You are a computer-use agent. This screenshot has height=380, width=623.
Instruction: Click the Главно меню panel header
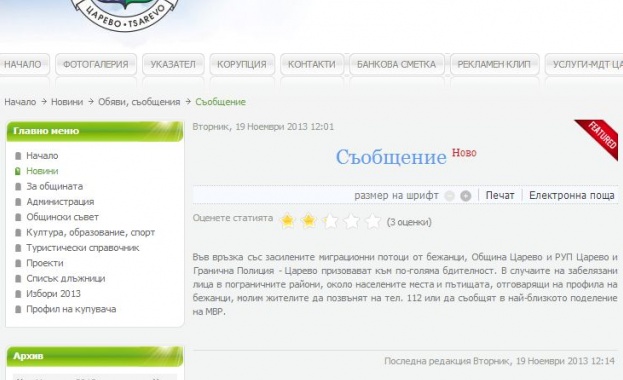tap(95, 131)
